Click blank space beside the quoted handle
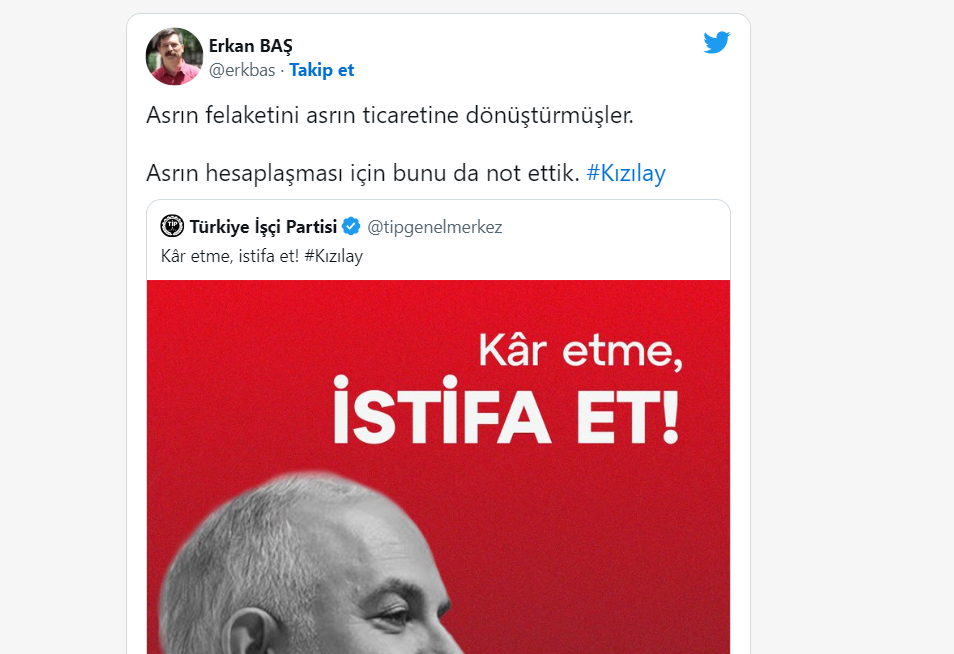 pyautogui.click(x=615, y=227)
